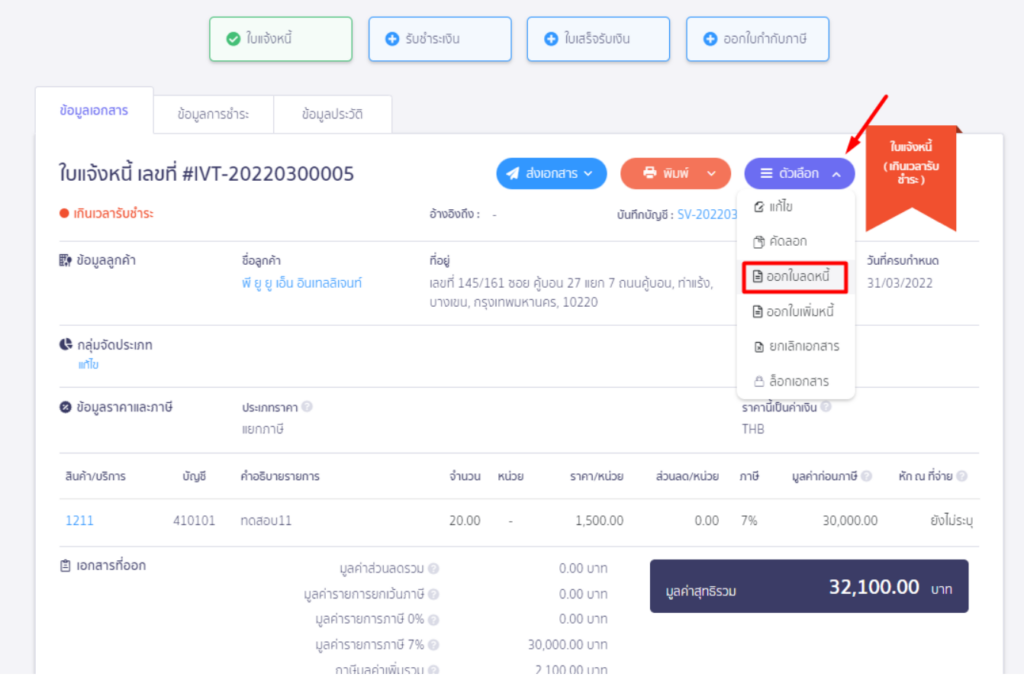The height and width of the screenshot is (677, 1024).
Task: Click lock icon beside ล็อกเอกสาร
Action: pos(759,381)
